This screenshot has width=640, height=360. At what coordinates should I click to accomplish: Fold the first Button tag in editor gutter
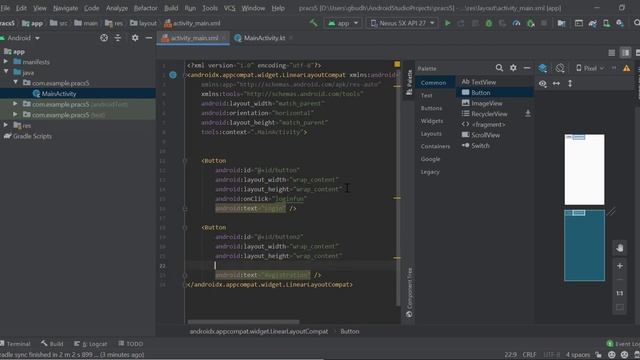coord(185,161)
